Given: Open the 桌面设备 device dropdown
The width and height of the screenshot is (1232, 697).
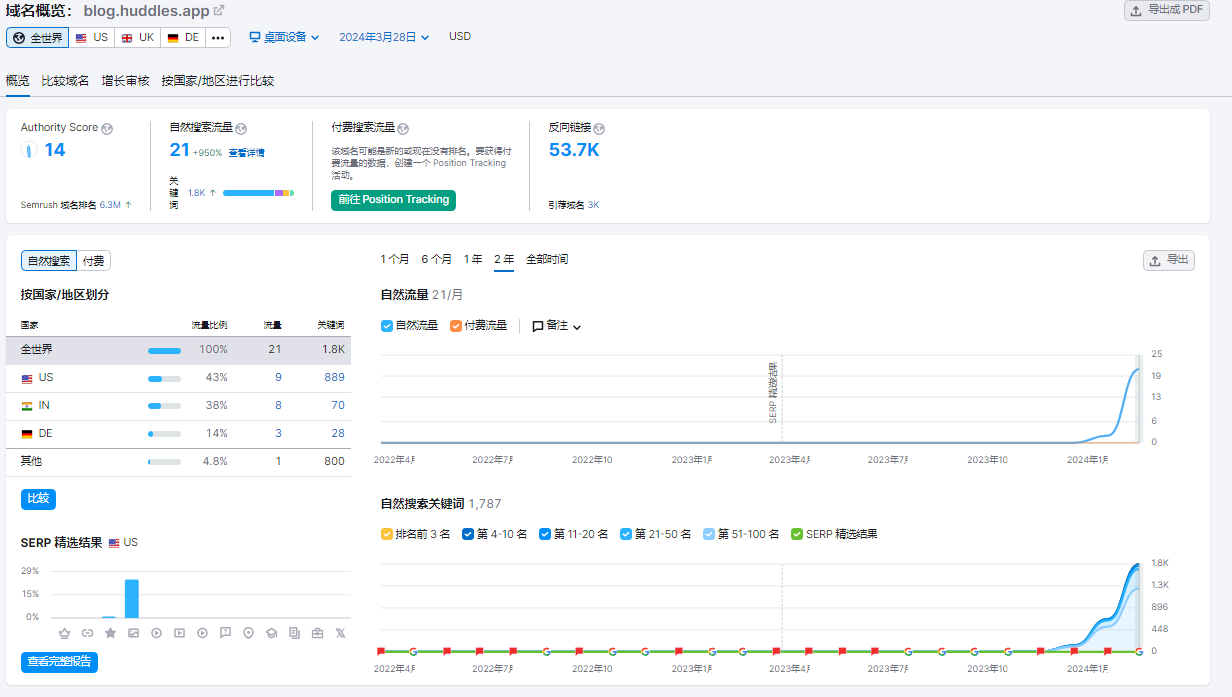Looking at the screenshot, I should click(284, 37).
